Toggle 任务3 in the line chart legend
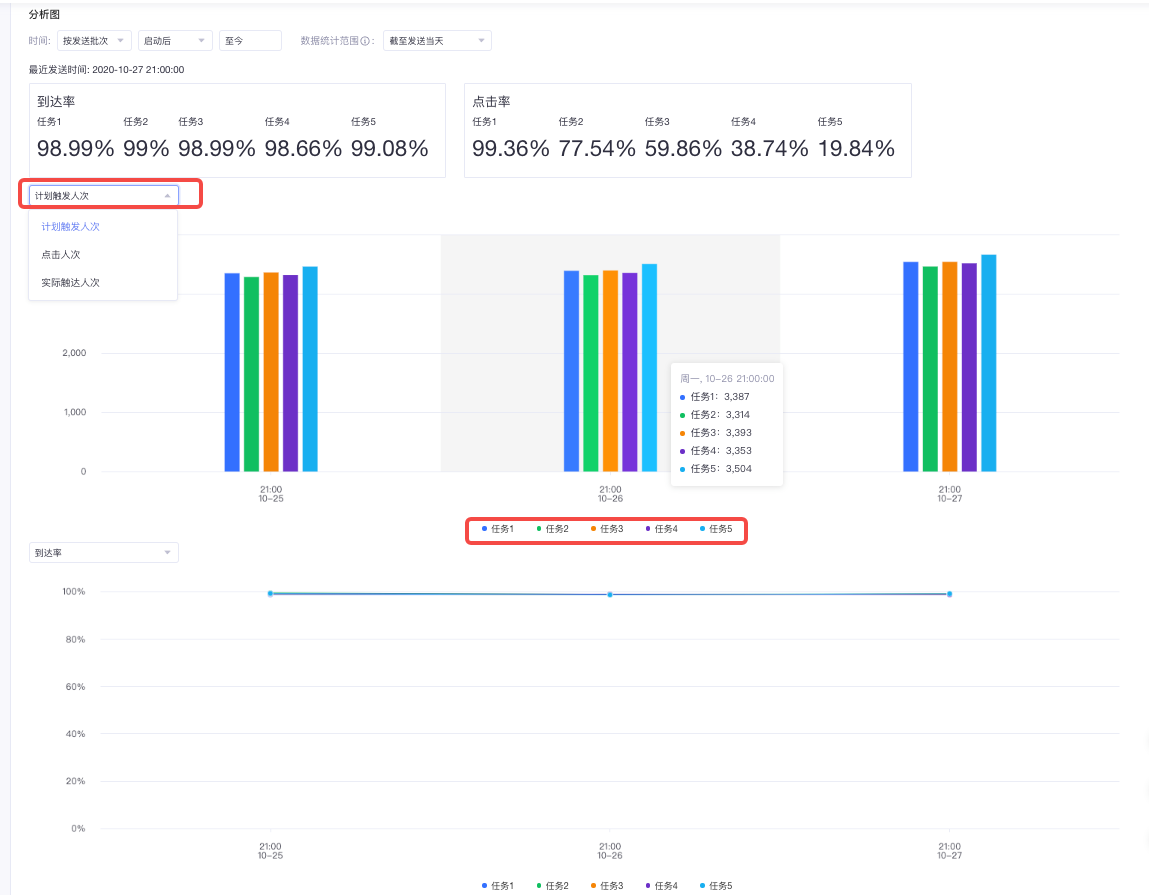The height and width of the screenshot is (895, 1149). [607, 885]
